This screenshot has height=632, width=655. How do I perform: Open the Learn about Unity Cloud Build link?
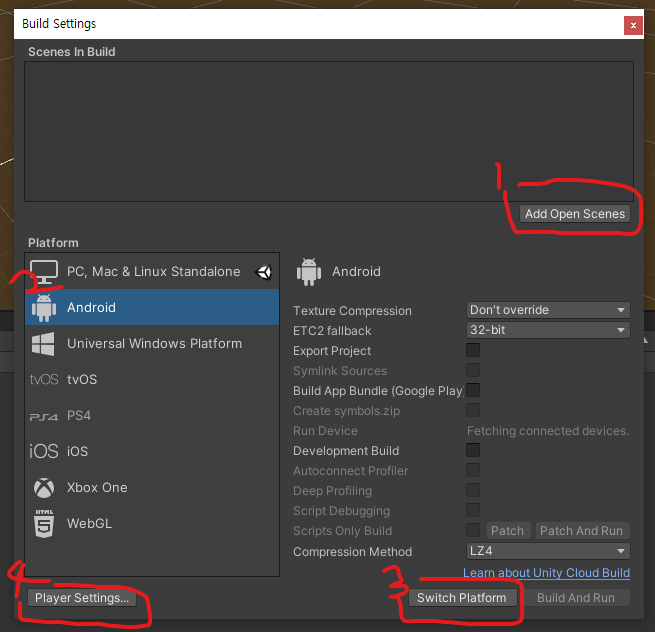(x=546, y=573)
